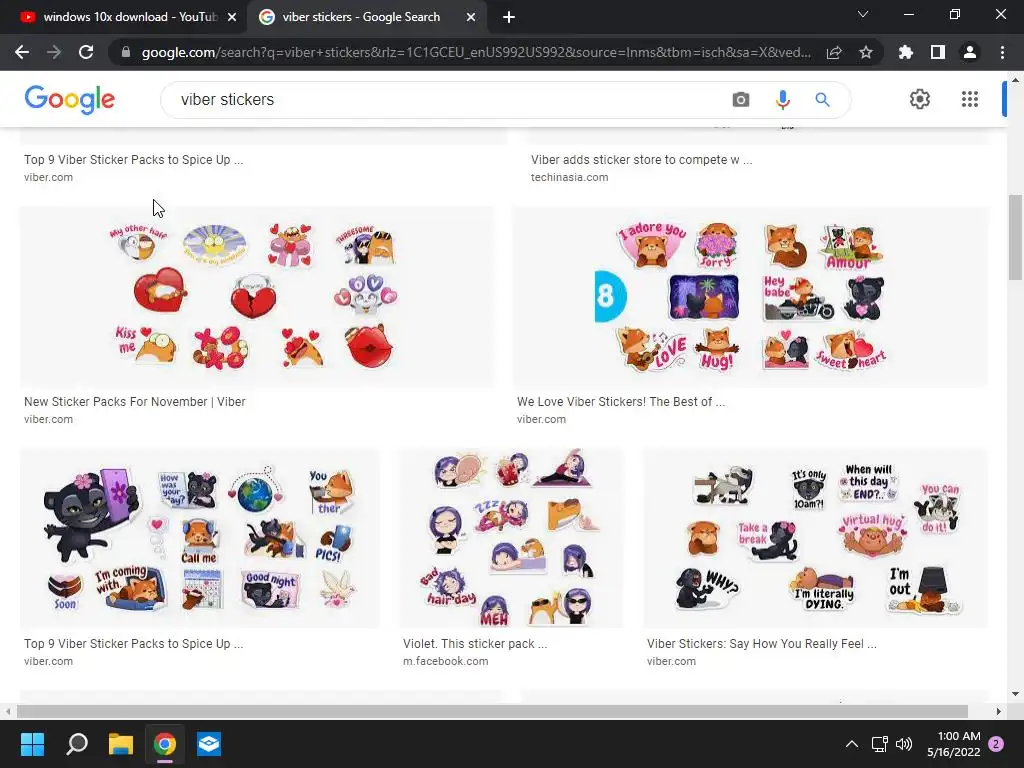Open Viber adds sticker store link
This screenshot has width=1024, height=768.
641,159
